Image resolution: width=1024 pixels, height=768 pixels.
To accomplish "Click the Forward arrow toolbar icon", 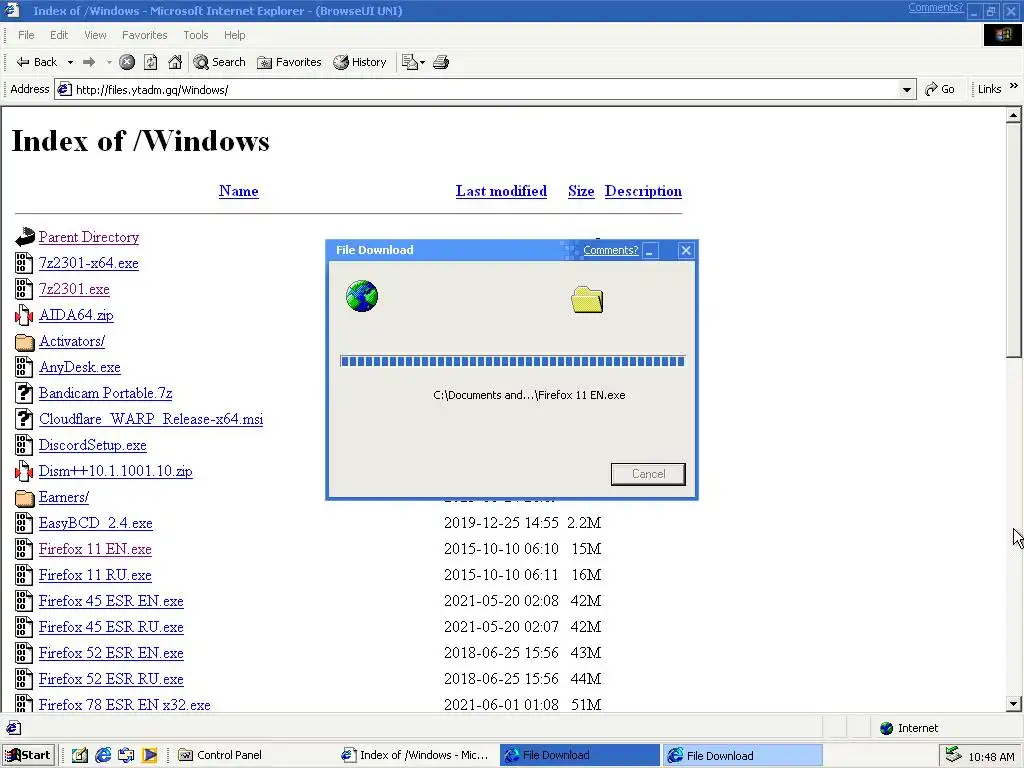I will pos(89,62).
